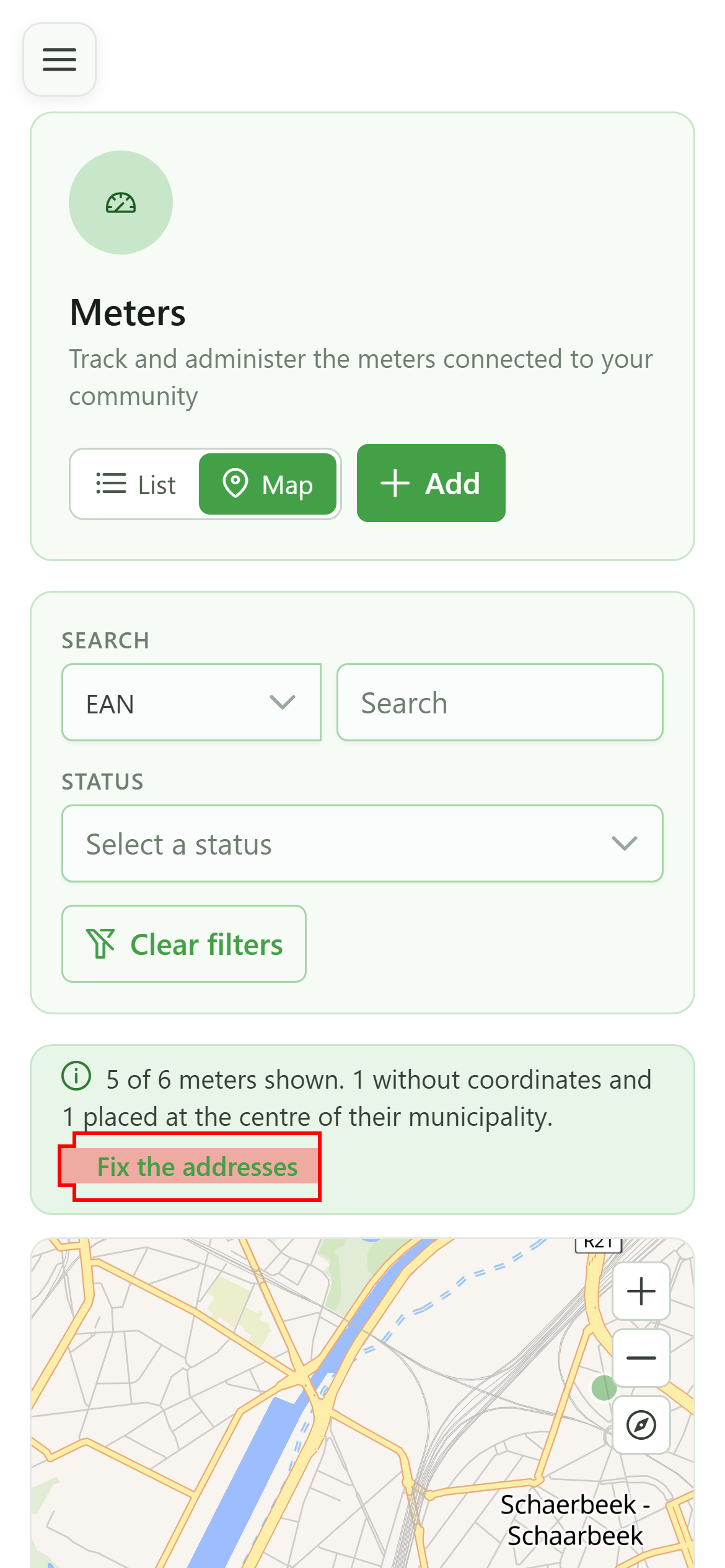The height and width of the screenshot is (1568, 725).
Task: Click the funnel icon in Clear filters
Action: (101, 944)
